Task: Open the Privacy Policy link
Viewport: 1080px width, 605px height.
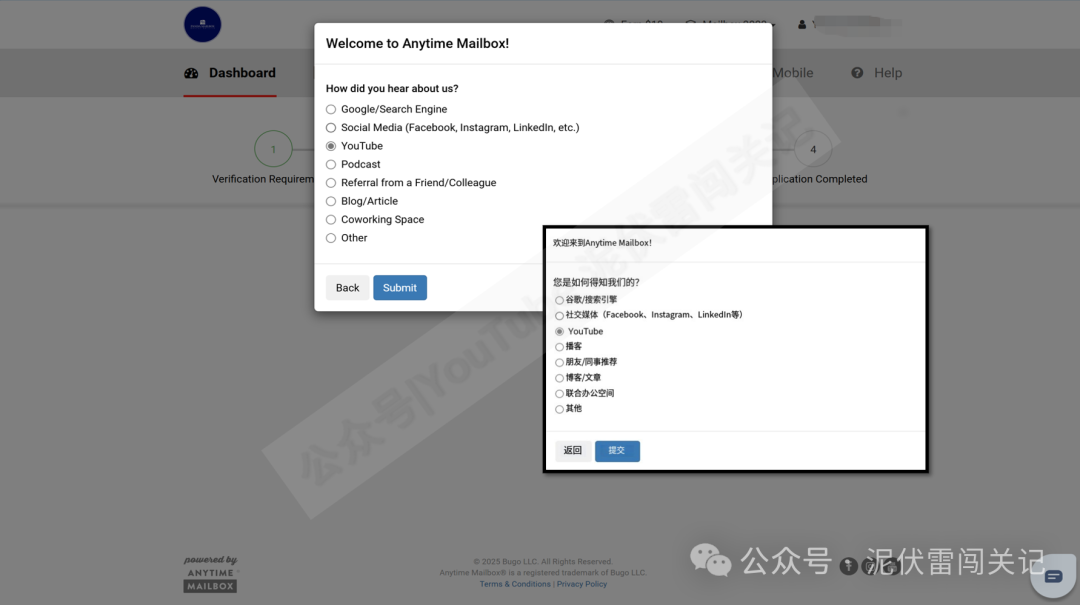Action: (582, 584)
